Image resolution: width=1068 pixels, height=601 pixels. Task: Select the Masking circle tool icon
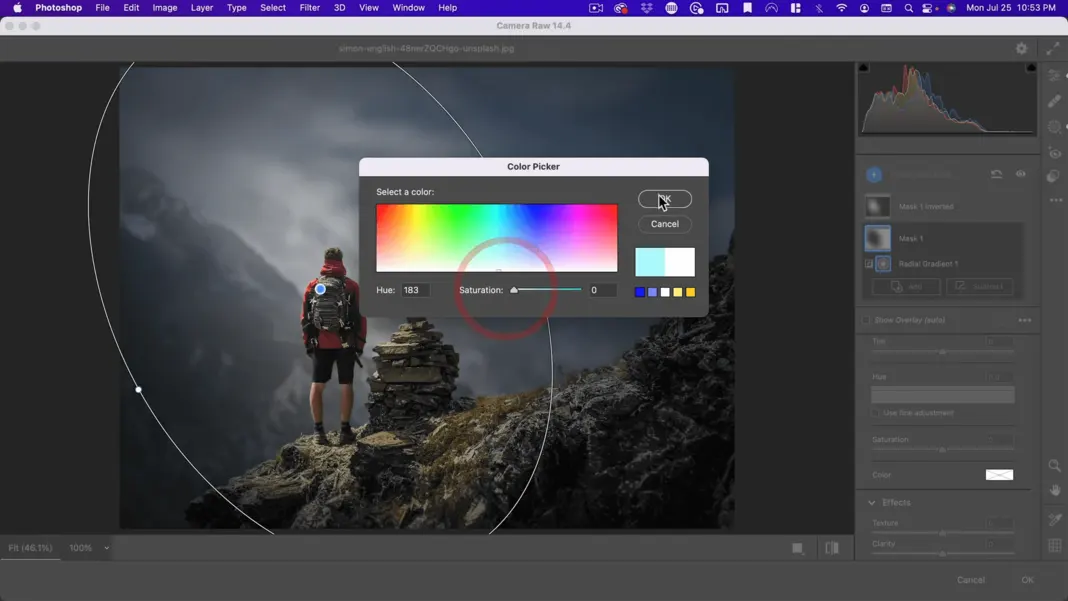click(1054, 127)
